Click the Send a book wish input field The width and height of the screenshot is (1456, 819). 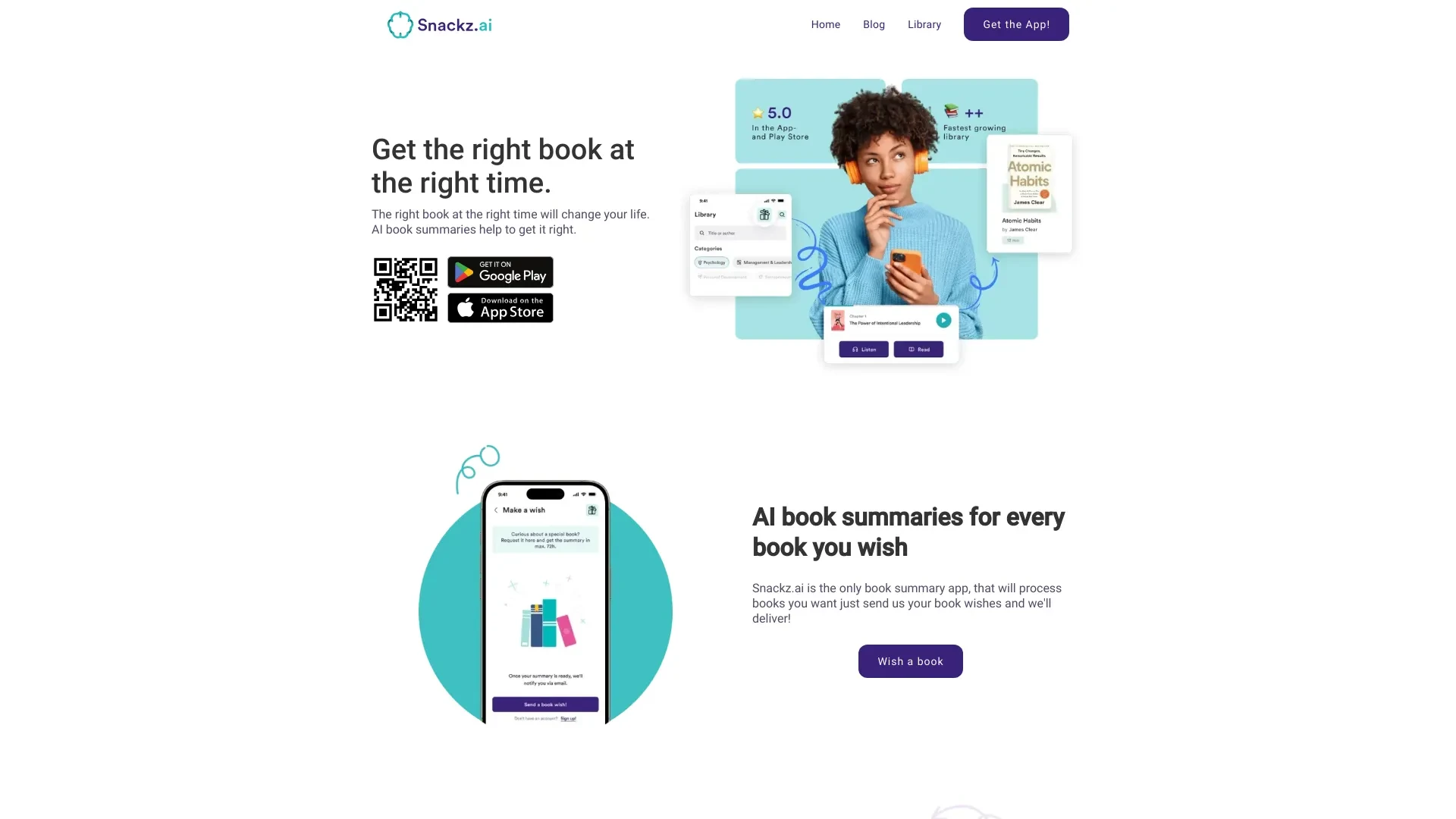point(546,704)
